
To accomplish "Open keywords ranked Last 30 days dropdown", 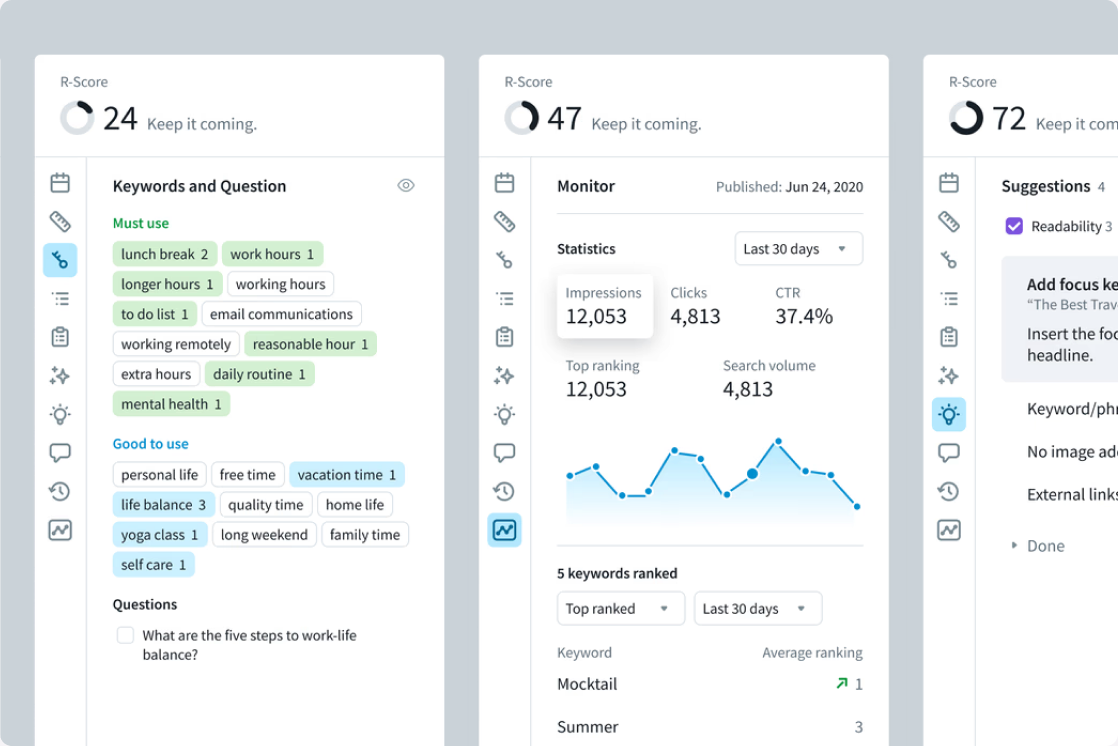I will point(758,608).
